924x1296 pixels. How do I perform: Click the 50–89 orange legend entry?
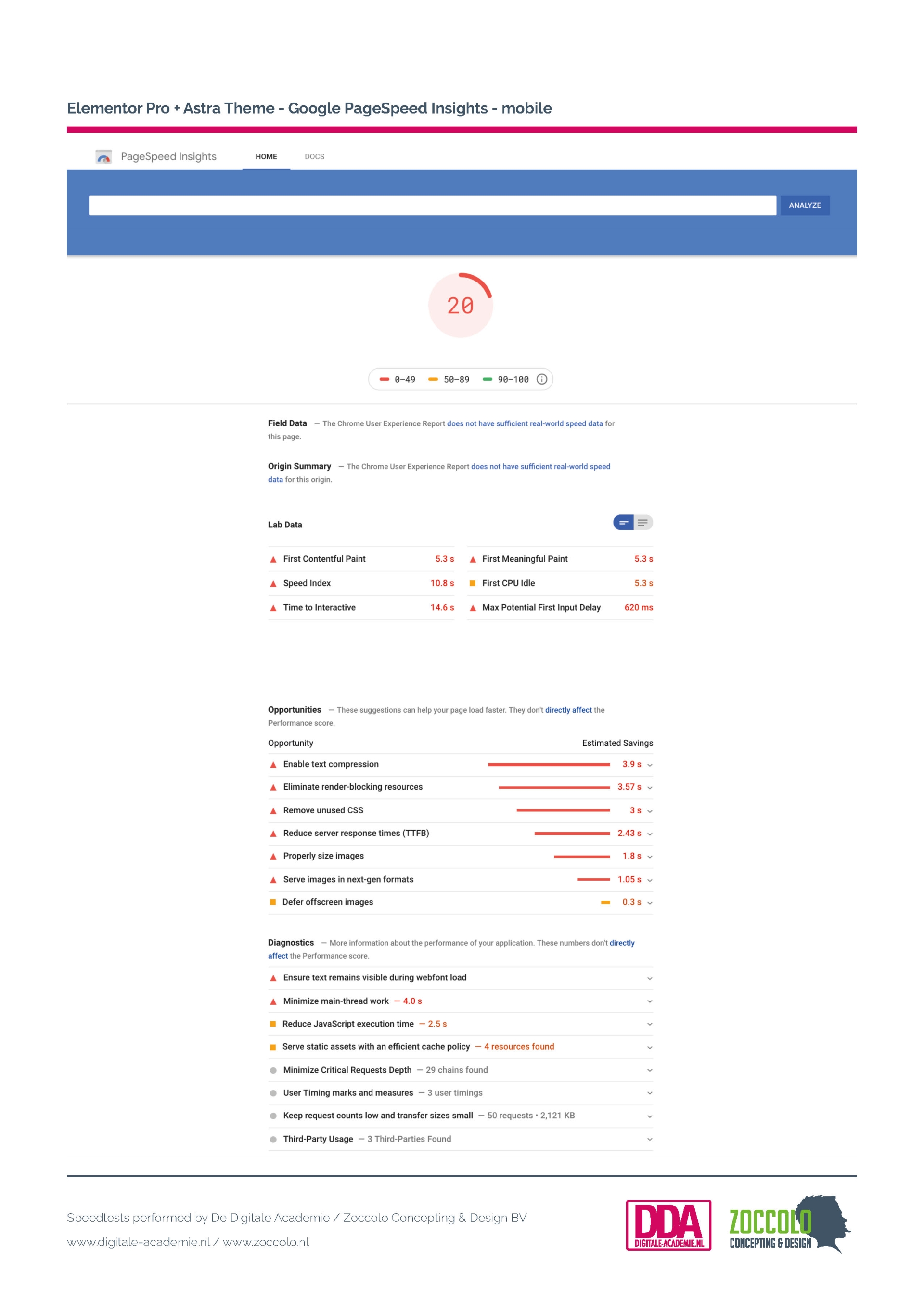tap(449, 380)
